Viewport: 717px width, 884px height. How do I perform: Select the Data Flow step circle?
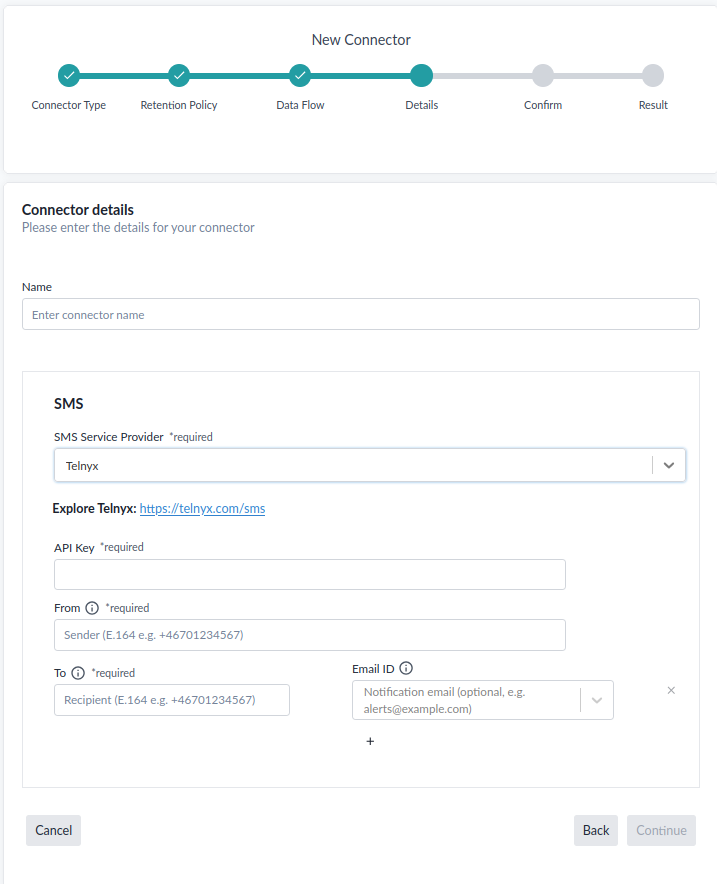coord(300,75)
